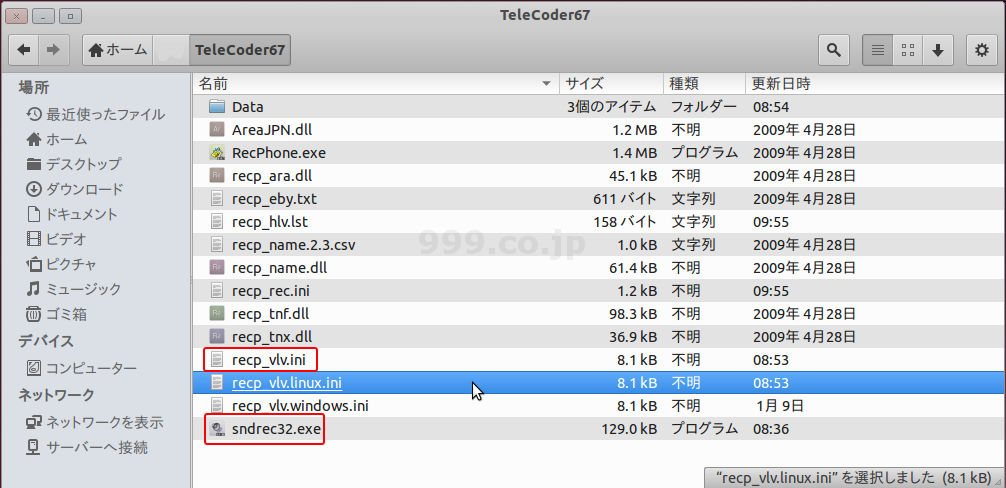Open ビデオ in the sidebar
The image size is (1006, 488).
click(56, 239)
